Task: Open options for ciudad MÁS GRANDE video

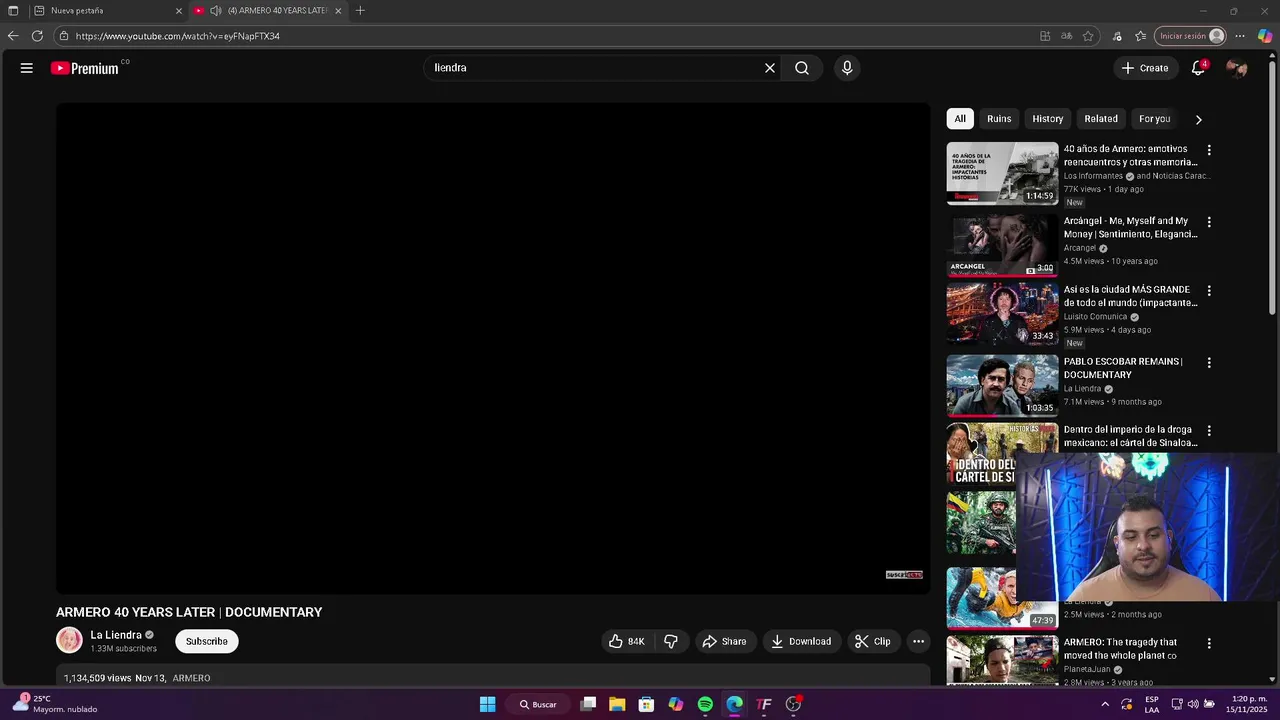Action: [1209, 291]
